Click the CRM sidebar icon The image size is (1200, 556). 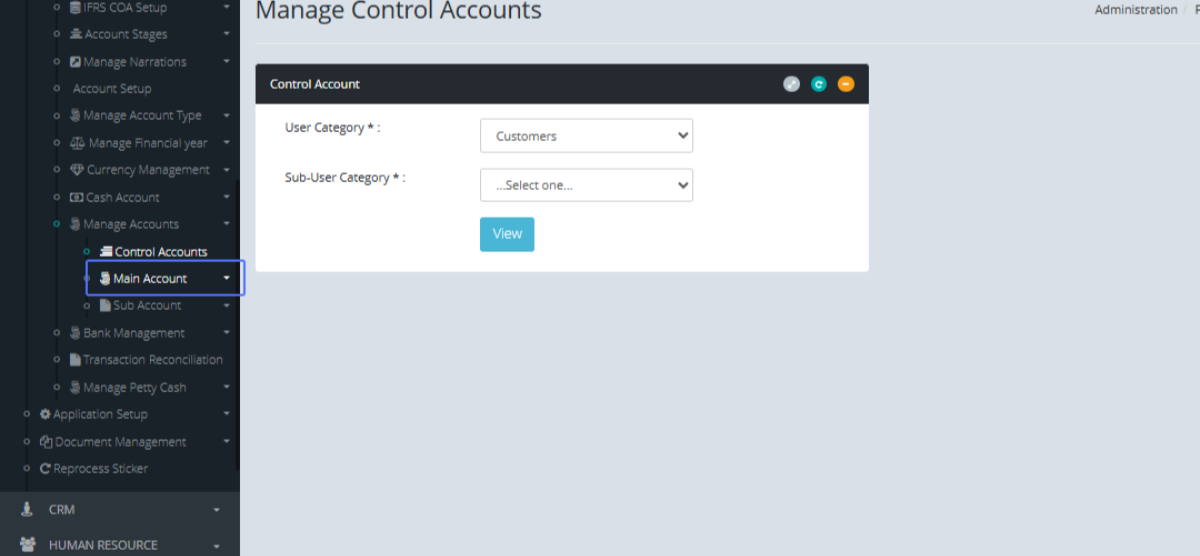(27, 509)
